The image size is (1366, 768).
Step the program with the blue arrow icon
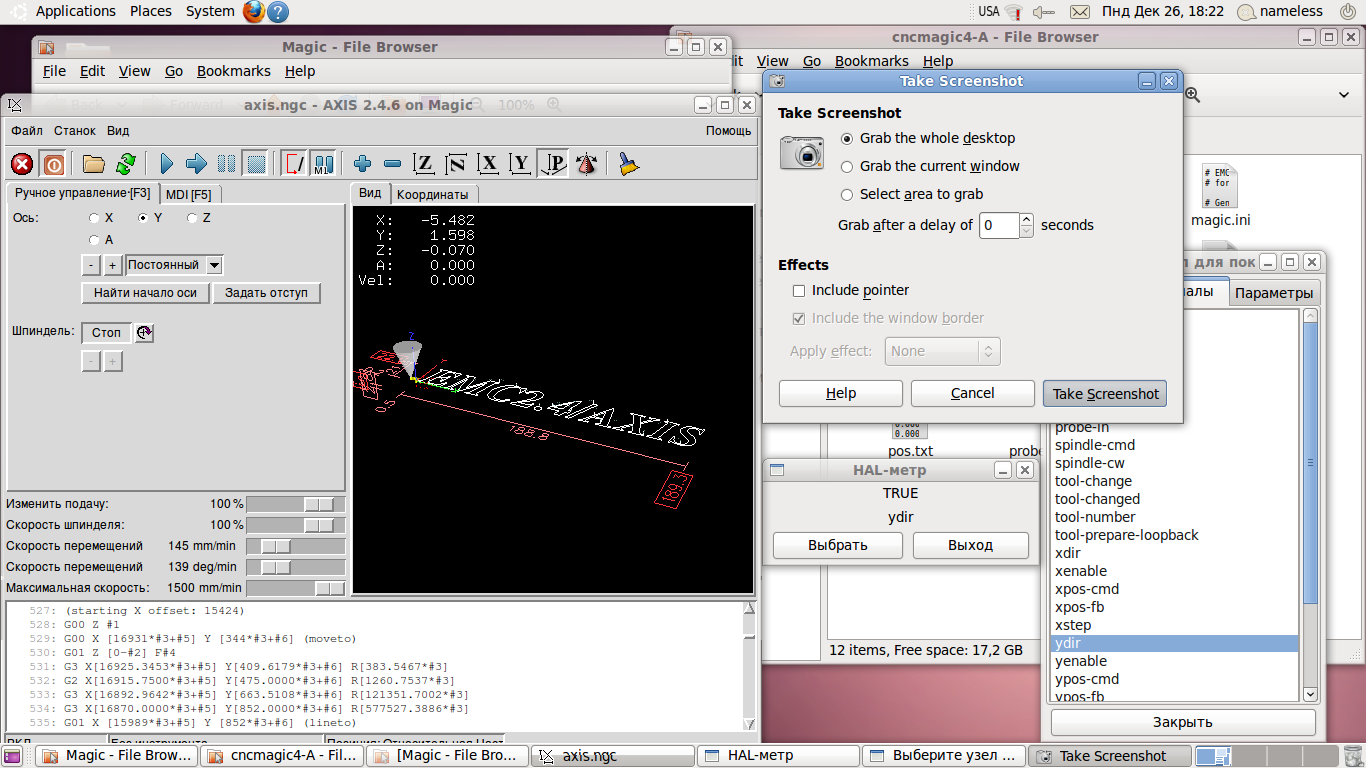coord(196,164)
